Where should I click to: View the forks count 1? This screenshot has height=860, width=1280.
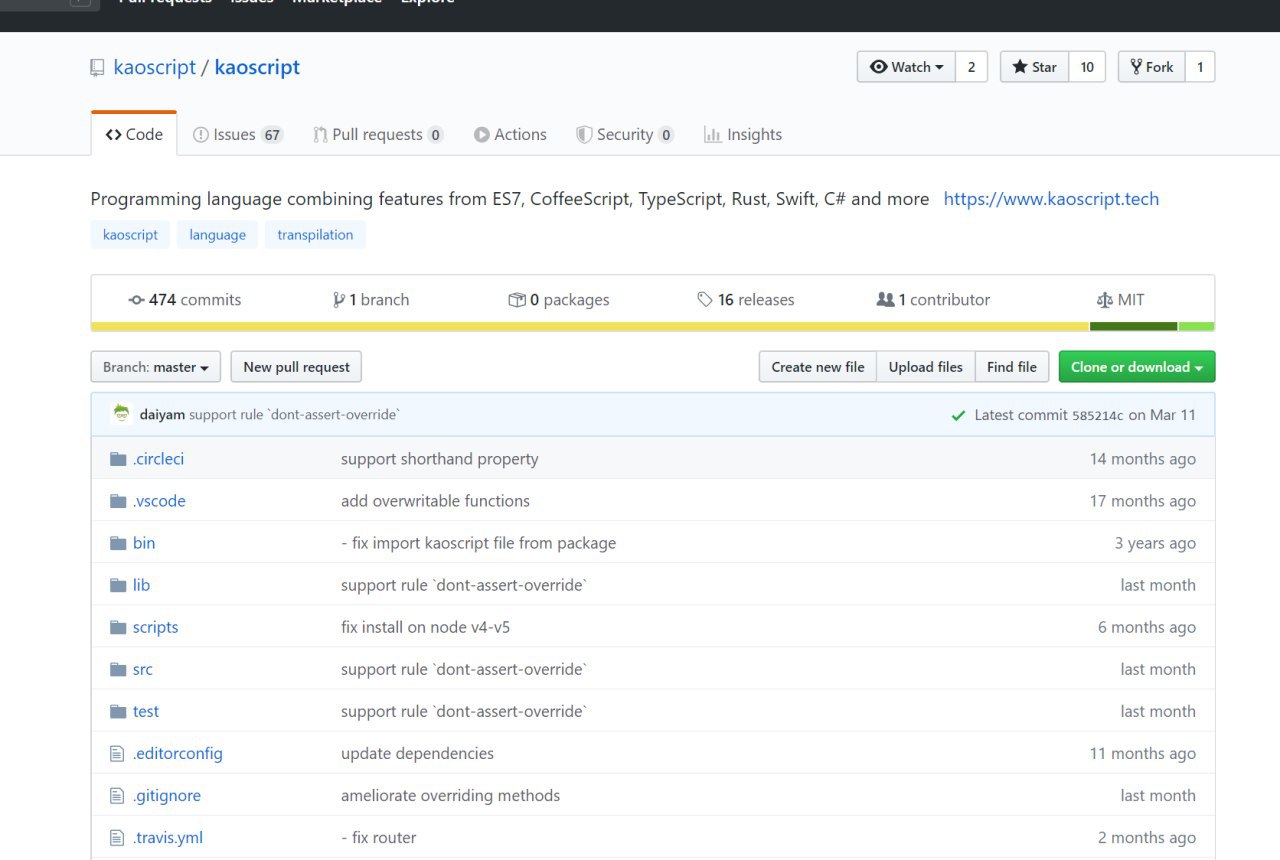[x=1200, y=67]
